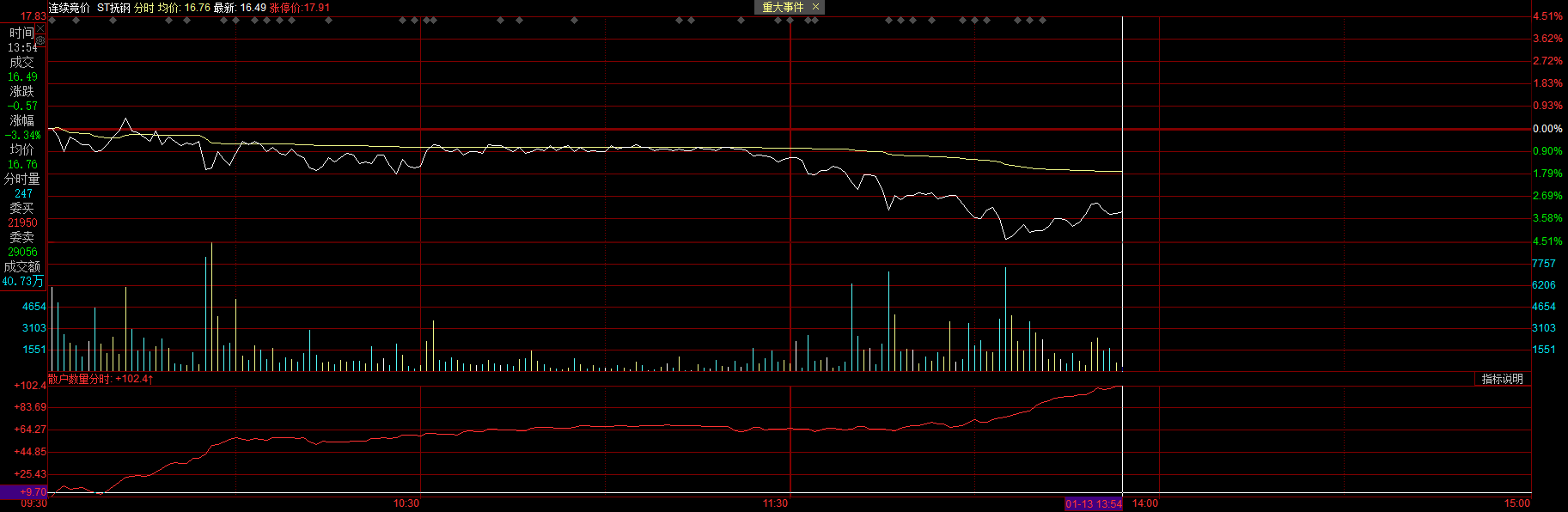Open the 指标说明 indicator description
This screenshot has width=1568, height=512.
(1502, 379)
